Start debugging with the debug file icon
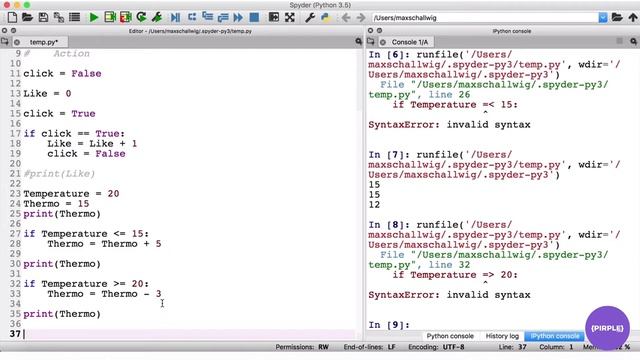 pyautogui.click(x=176, y=17)
